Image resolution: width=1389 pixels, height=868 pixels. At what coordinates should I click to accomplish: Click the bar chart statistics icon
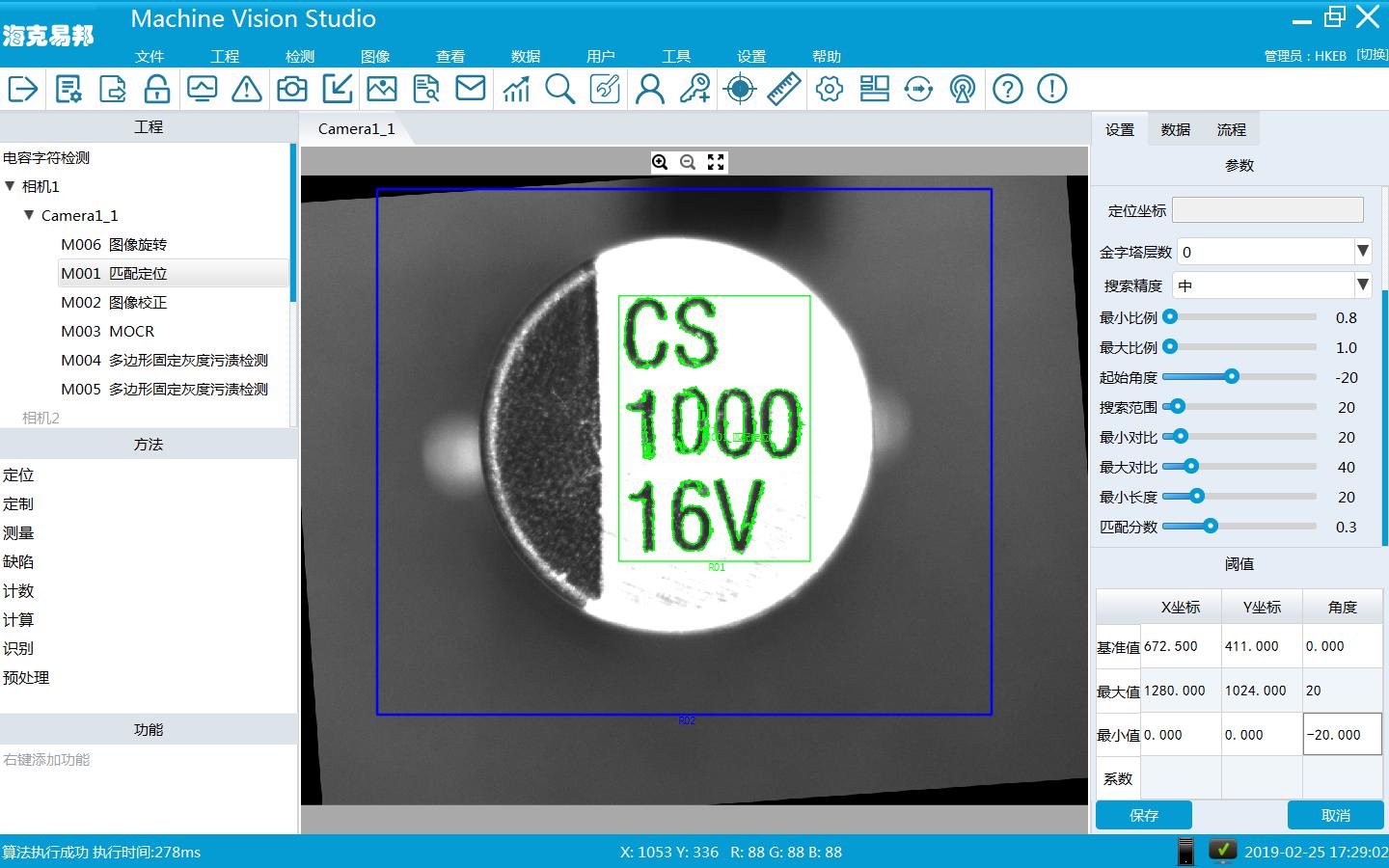coord(516,90)
